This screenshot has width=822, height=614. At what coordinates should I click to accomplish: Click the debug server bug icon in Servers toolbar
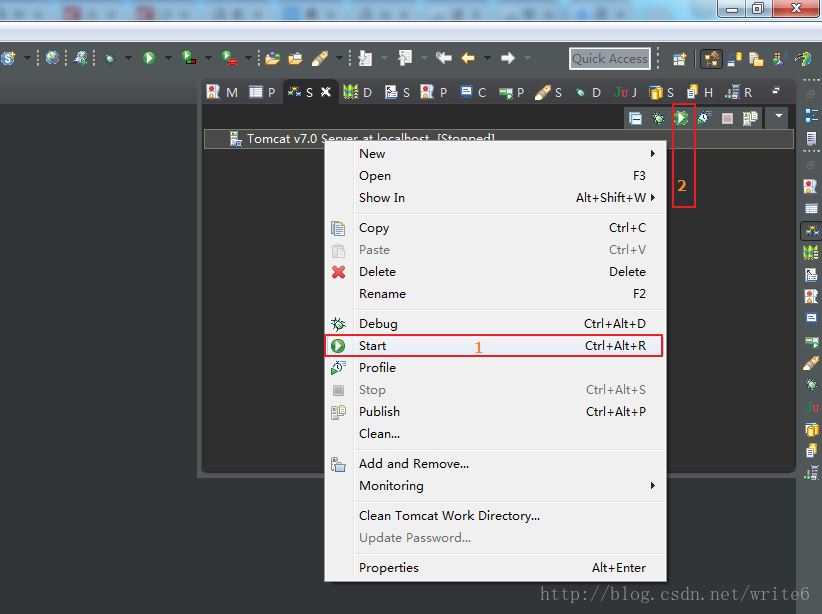point(659,118)
